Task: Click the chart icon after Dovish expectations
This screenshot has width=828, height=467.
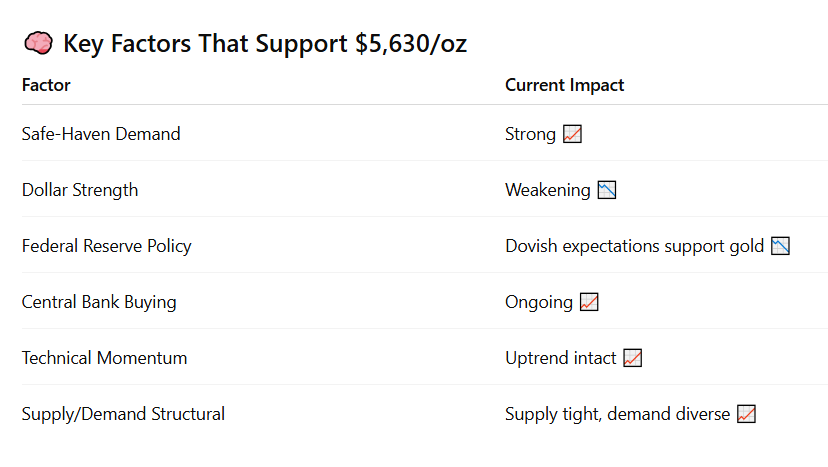Action: [781, 246]
